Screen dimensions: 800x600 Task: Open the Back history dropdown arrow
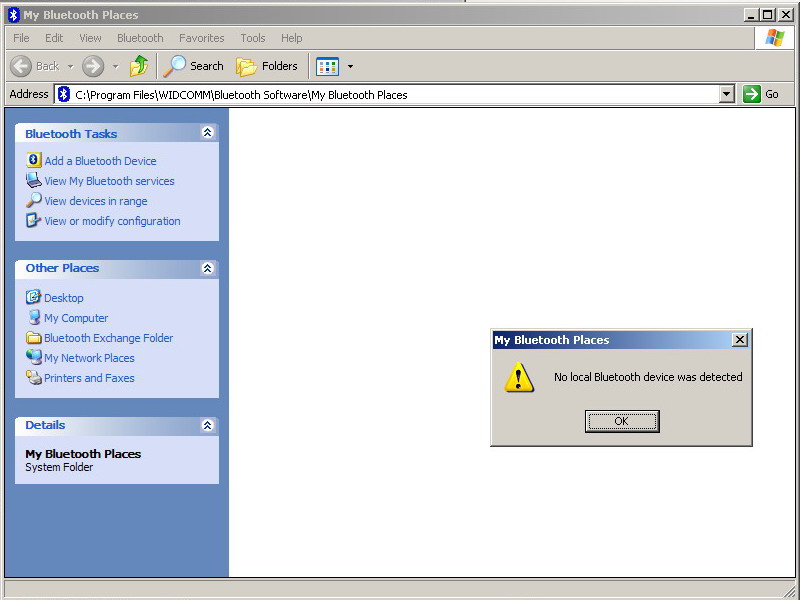[x=70, y=66]
